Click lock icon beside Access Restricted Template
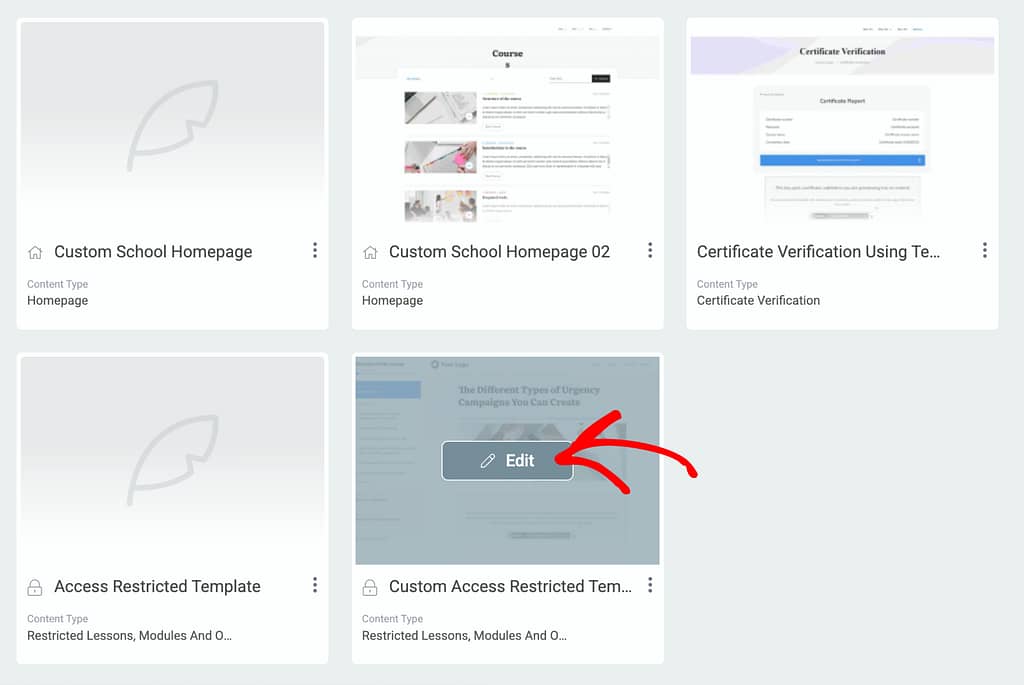The height and width of the screenshot is (685, 1024). (x=35, y=587)
